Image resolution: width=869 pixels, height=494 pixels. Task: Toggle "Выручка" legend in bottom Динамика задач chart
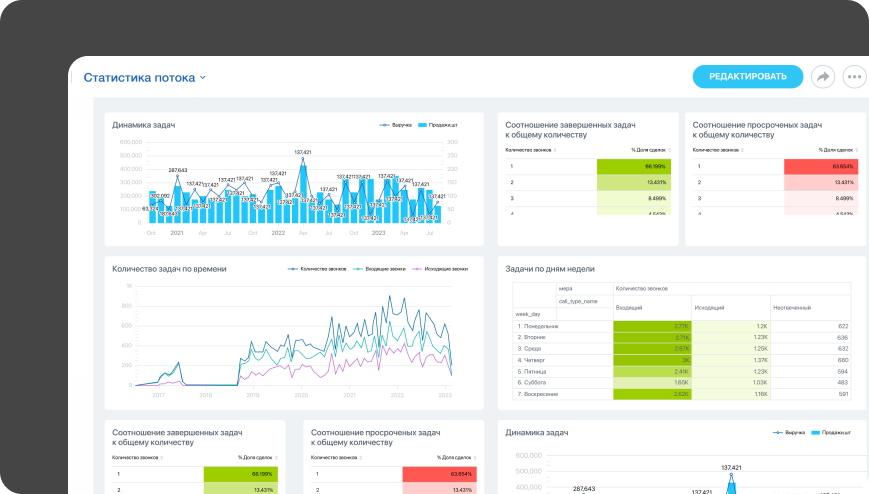pyautogui.click(x=791, y=433)
